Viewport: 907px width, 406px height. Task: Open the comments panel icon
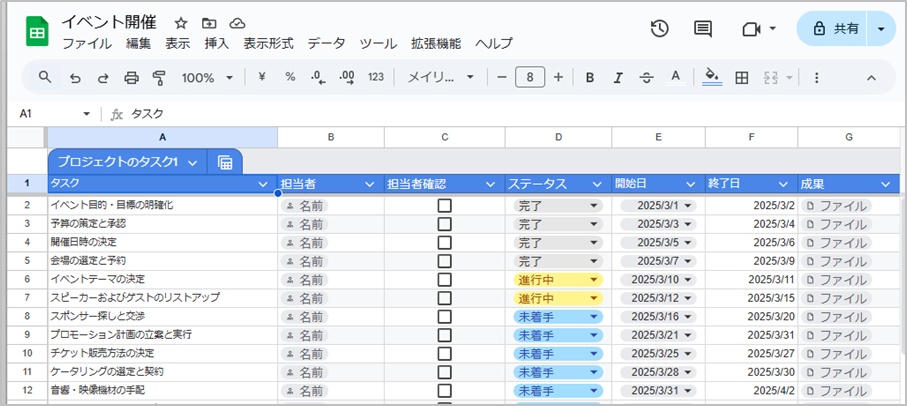(x=702, y=28)
